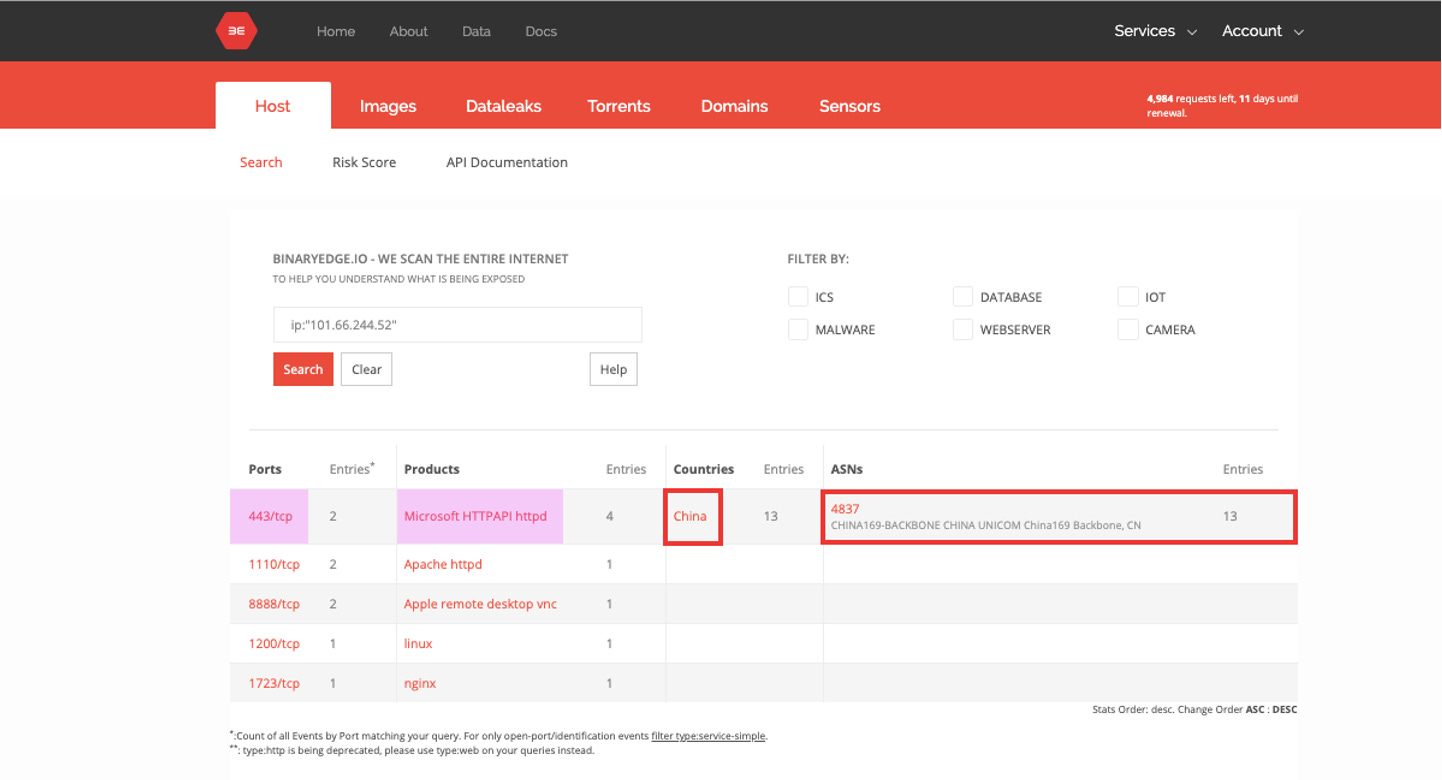Image resolution: width=1442 pixels, height=780 pixels.
Task: Enable the CAMERA filter checkbox
Action: coord(1128,329)
